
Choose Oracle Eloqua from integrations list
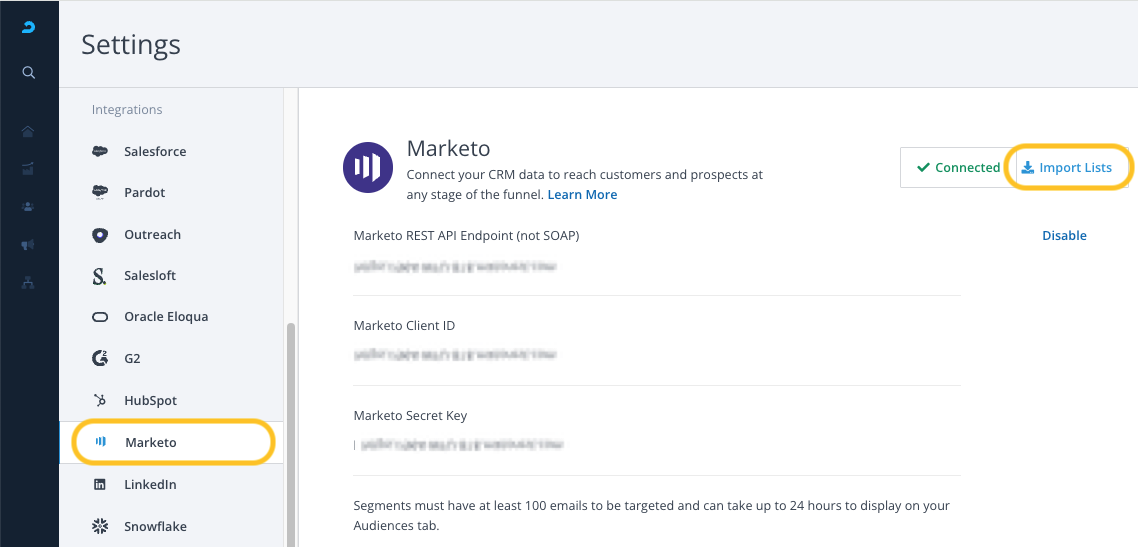click(x=165, y=317)
